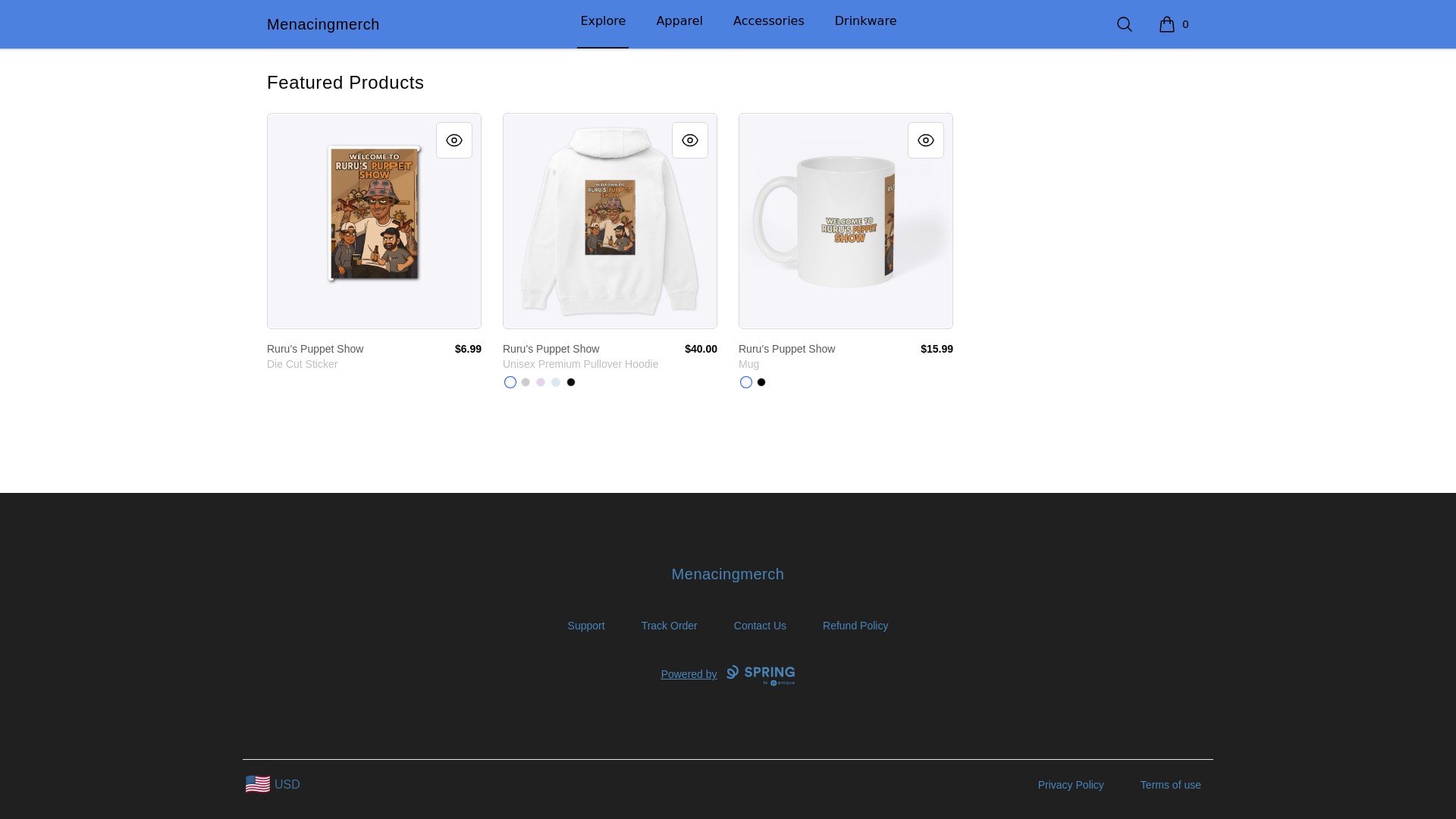Select light blue swatch for hoodie
1456x819 pixels.
coord(556,382)
